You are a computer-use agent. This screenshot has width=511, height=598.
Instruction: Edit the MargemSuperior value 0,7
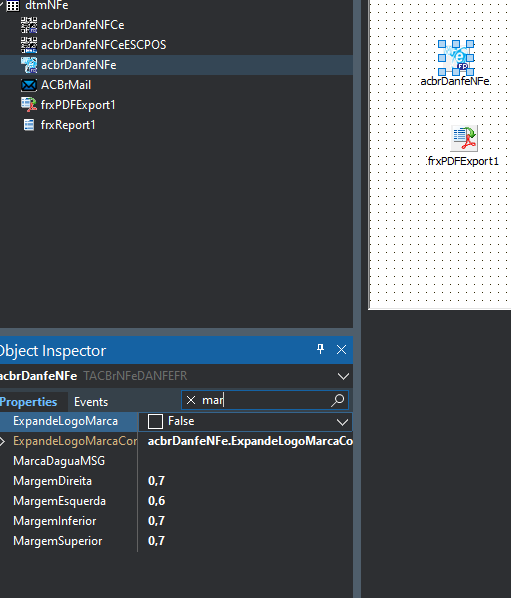point(156,541)
